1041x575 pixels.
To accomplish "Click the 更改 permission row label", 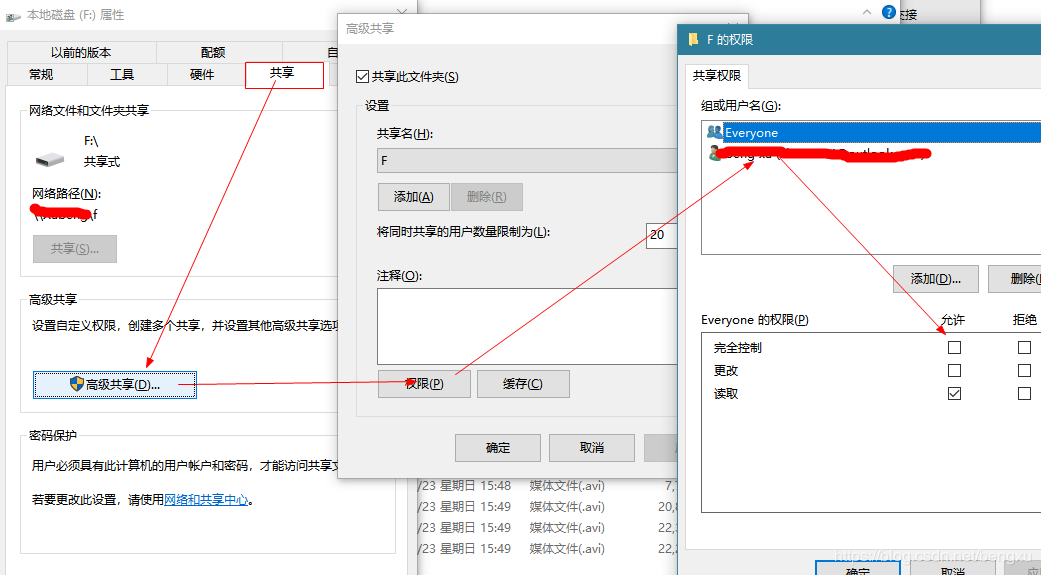I will pyautogui.click(x=726, y=370).
